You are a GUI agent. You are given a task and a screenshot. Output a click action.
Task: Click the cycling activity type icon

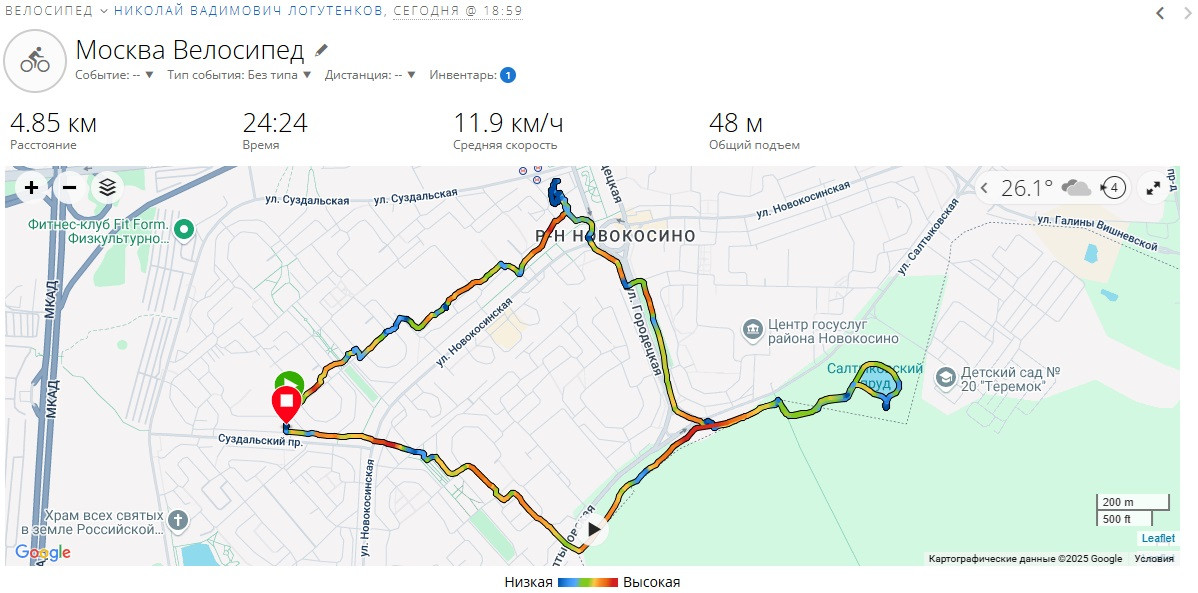(34, 60)
